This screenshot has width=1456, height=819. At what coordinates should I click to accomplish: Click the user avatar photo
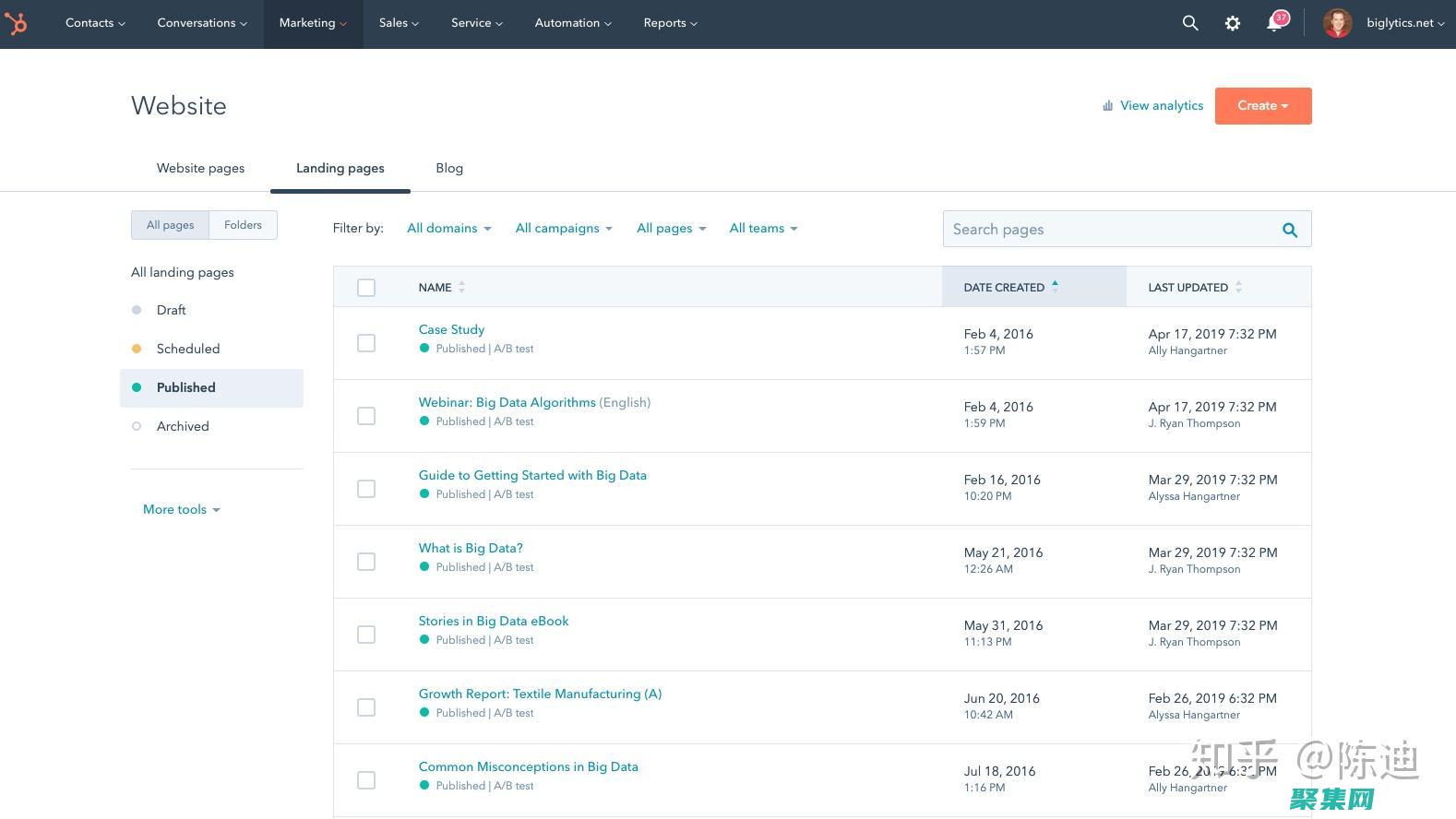[1337, 23]
